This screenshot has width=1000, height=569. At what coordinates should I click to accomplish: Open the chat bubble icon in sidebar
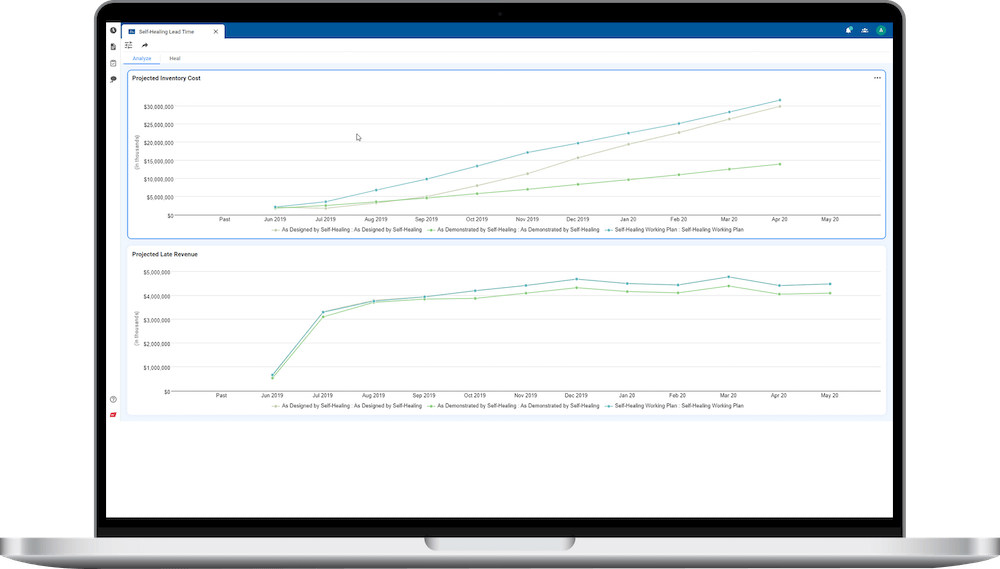(x=114, y=78)
